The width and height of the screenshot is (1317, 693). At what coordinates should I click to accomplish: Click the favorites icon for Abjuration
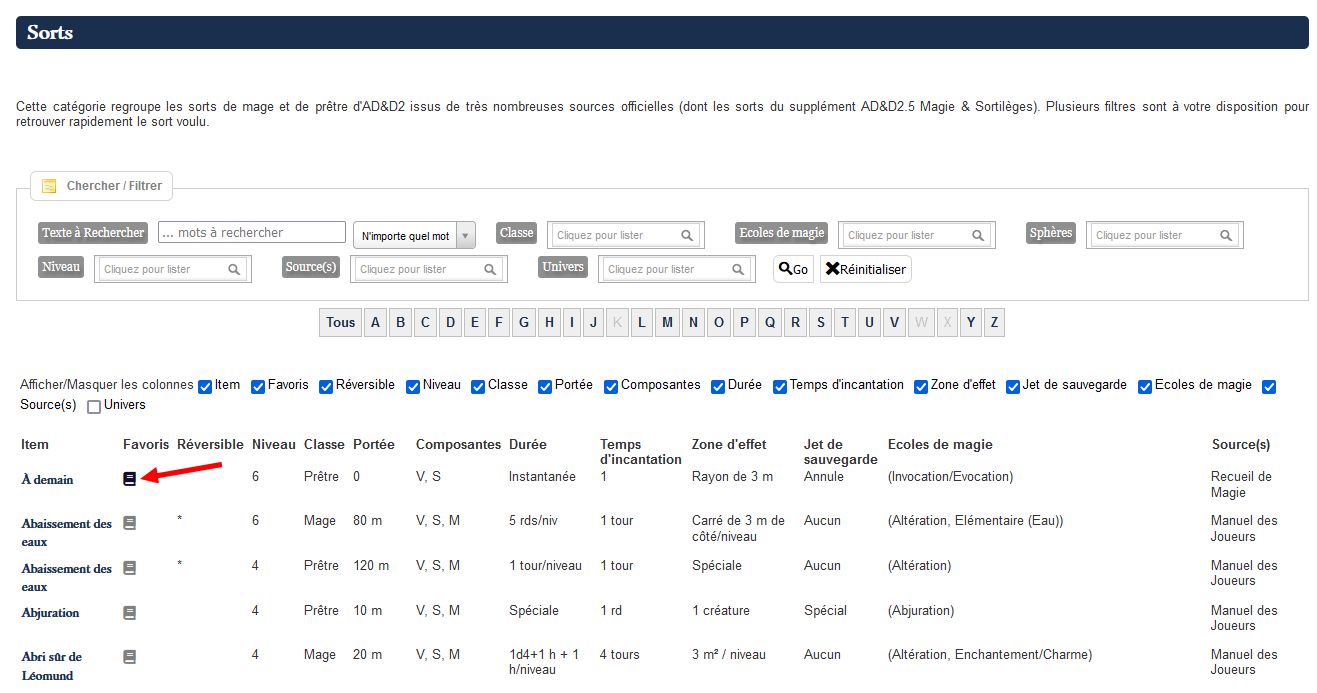tap(129, 612)
